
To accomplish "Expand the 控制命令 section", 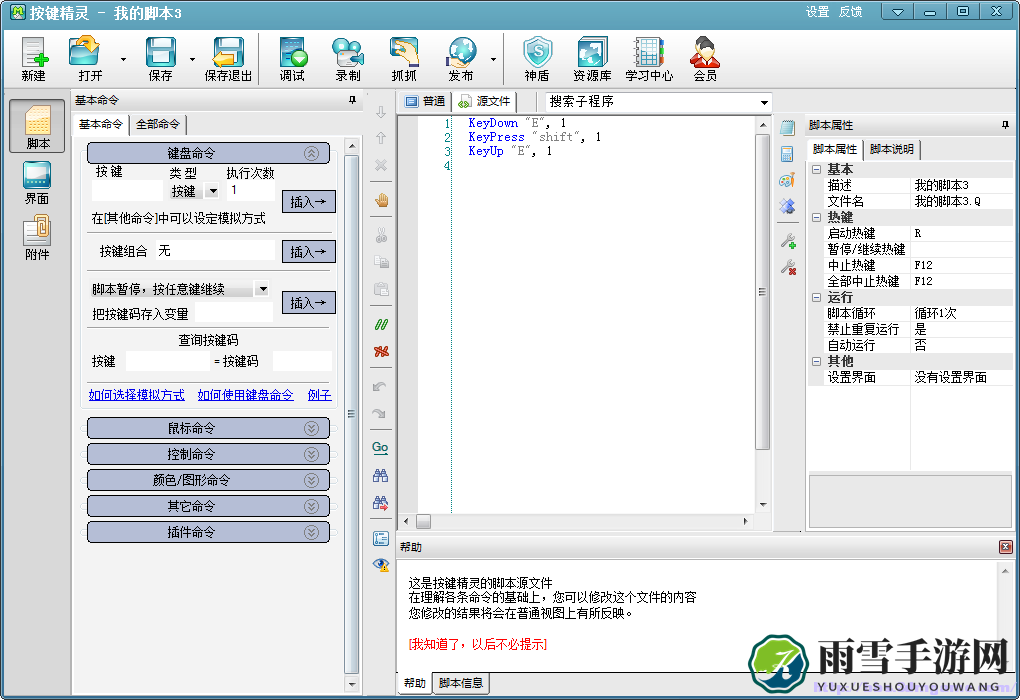I will (312, 454).
